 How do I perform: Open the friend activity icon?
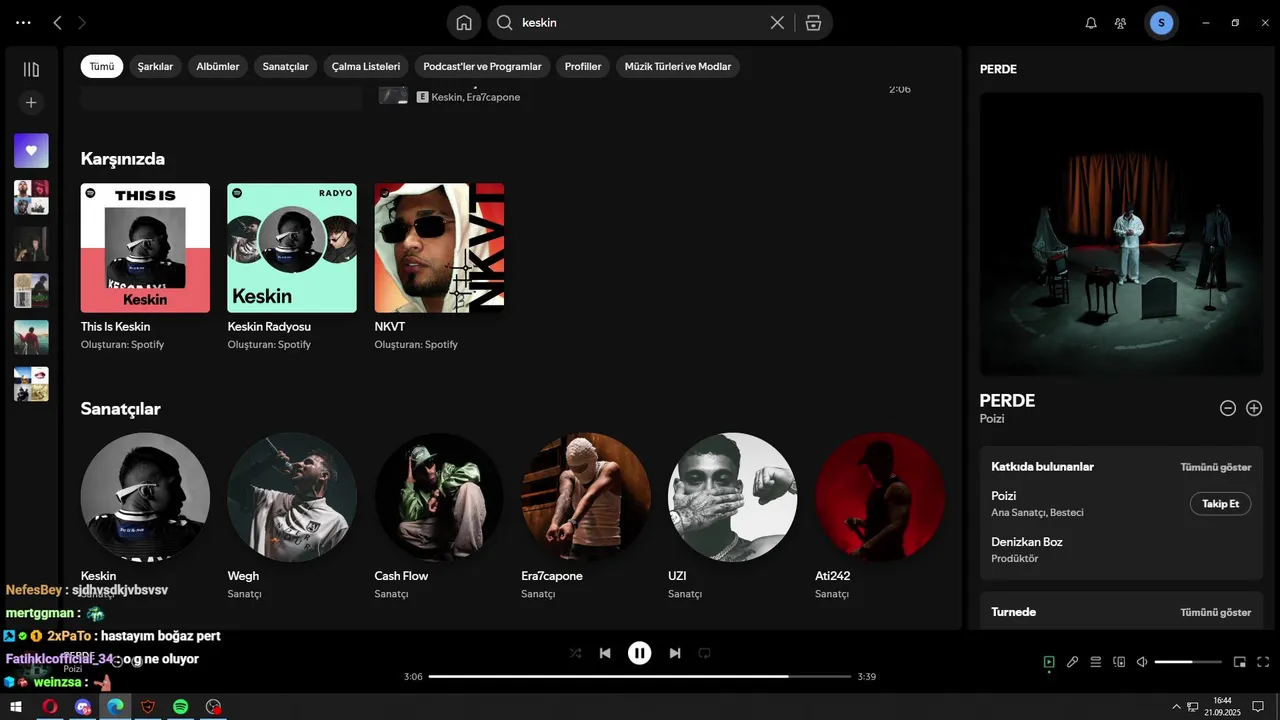[1121, 23]
